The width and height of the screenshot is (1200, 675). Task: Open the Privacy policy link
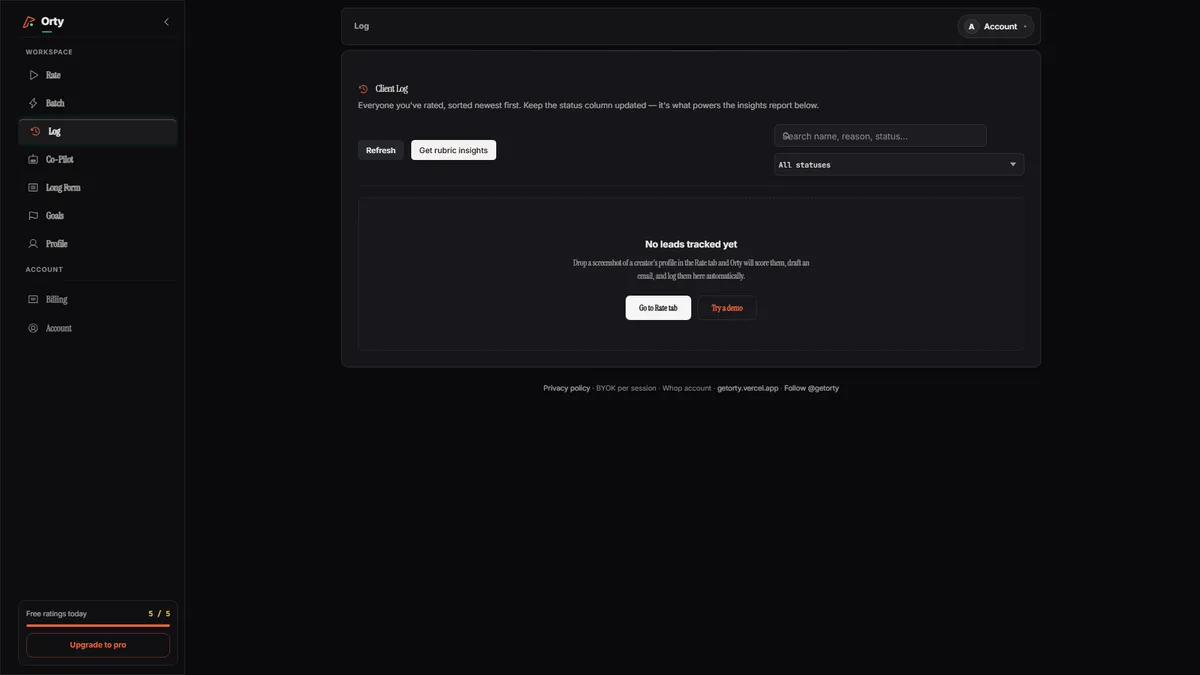pos(567,388)
